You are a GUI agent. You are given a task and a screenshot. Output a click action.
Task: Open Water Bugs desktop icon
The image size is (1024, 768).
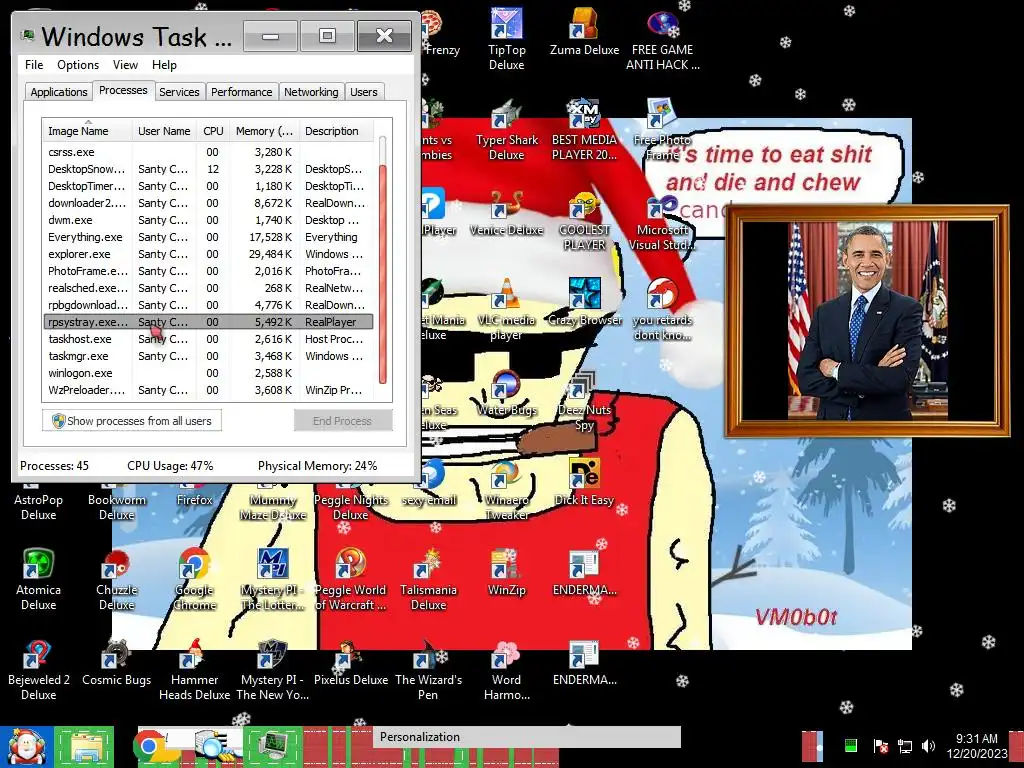coord(506,393)
